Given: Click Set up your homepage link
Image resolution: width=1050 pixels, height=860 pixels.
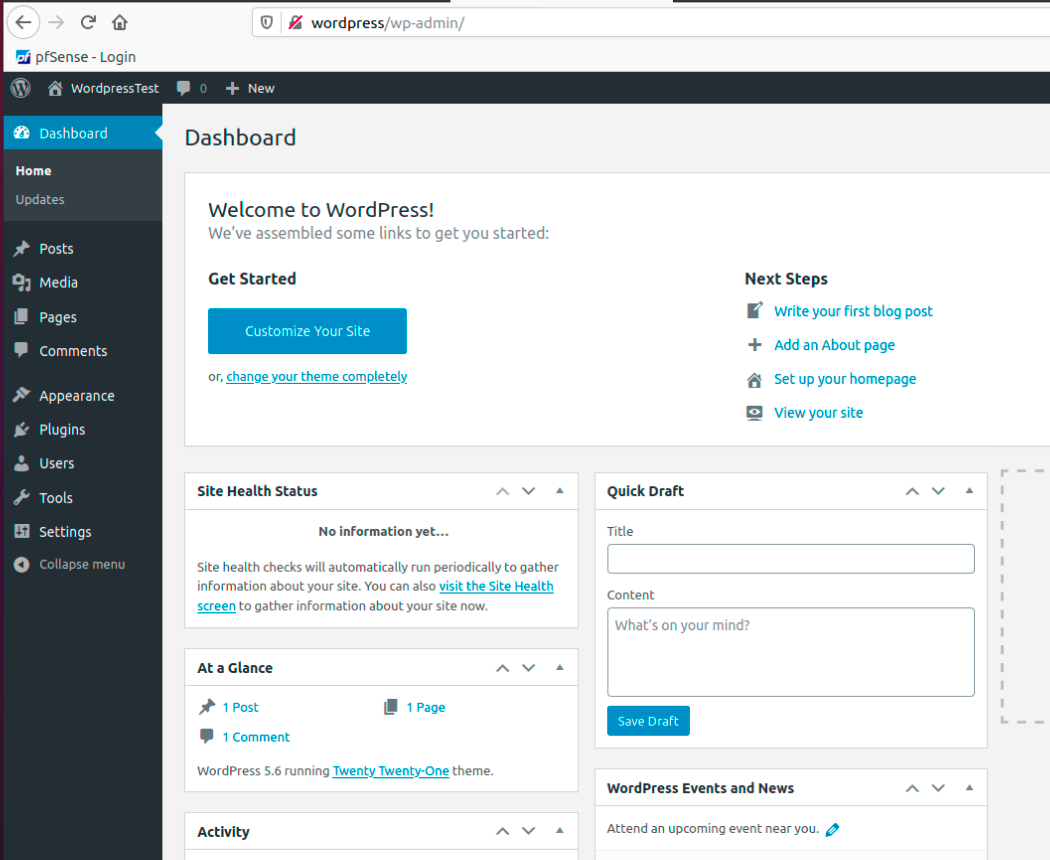Looking at the screenshot, I should pyautogui.click(x=845, y=379).
